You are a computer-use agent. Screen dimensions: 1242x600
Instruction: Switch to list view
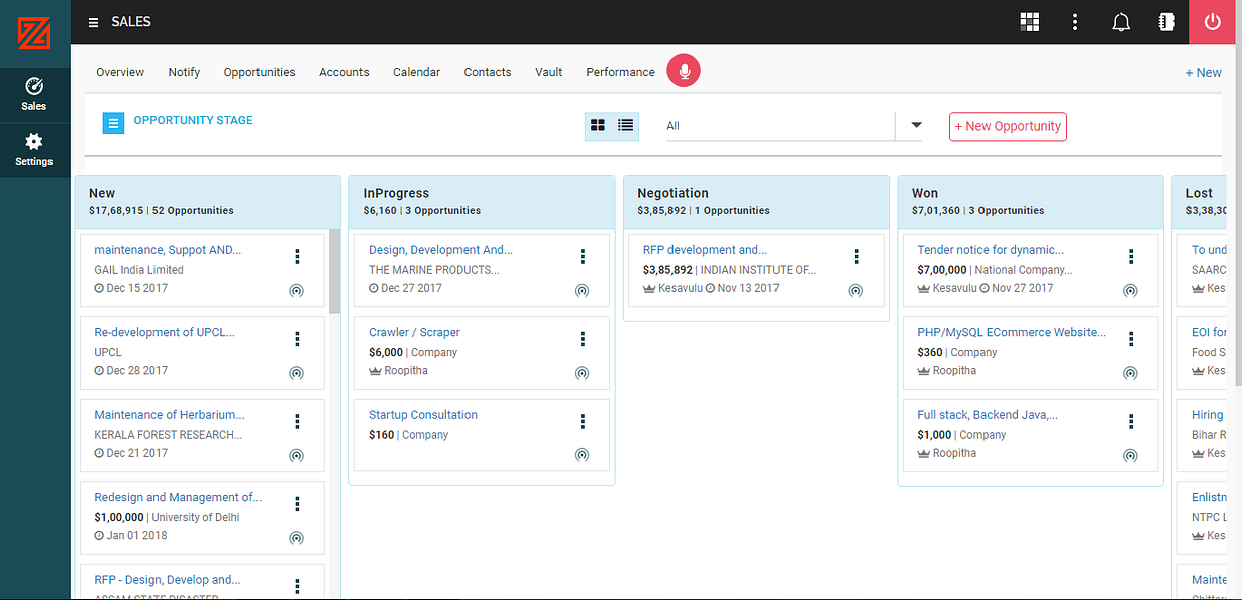point(626,125)
